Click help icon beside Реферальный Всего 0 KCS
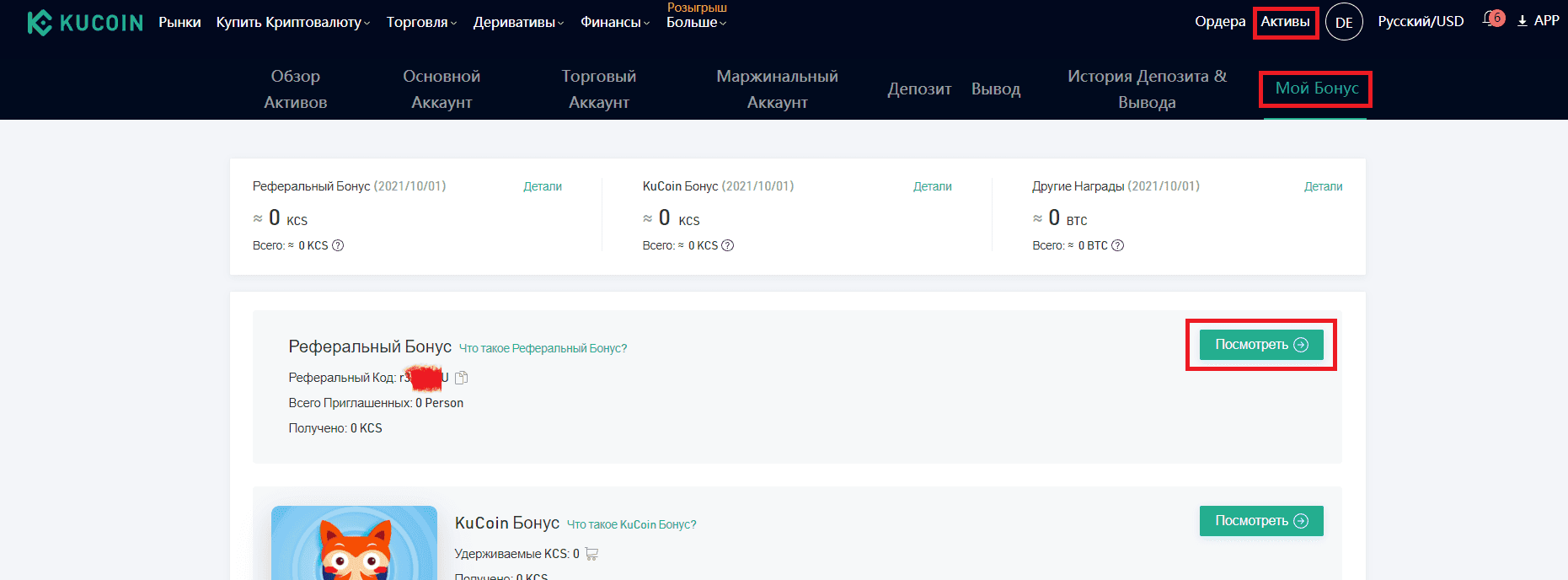The image size is (1568, 580). (338, 245)
